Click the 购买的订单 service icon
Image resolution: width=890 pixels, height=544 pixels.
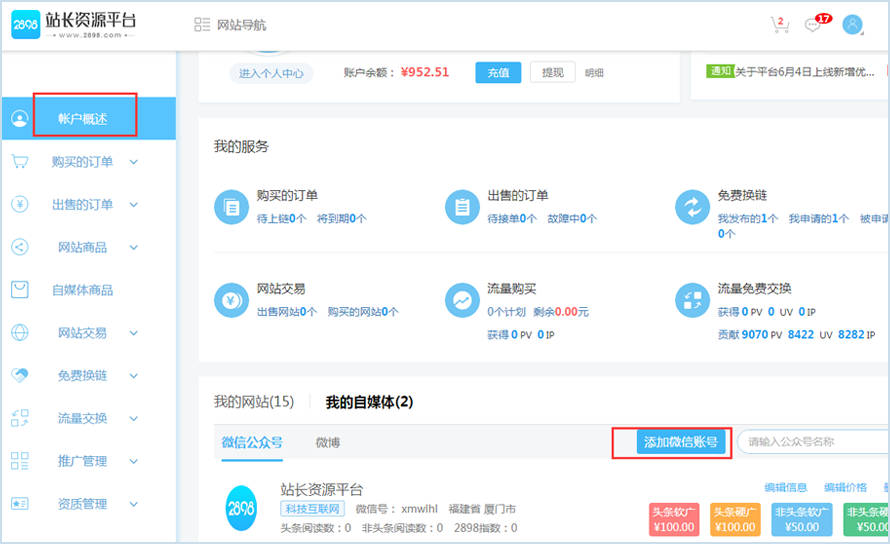[231, 207]
